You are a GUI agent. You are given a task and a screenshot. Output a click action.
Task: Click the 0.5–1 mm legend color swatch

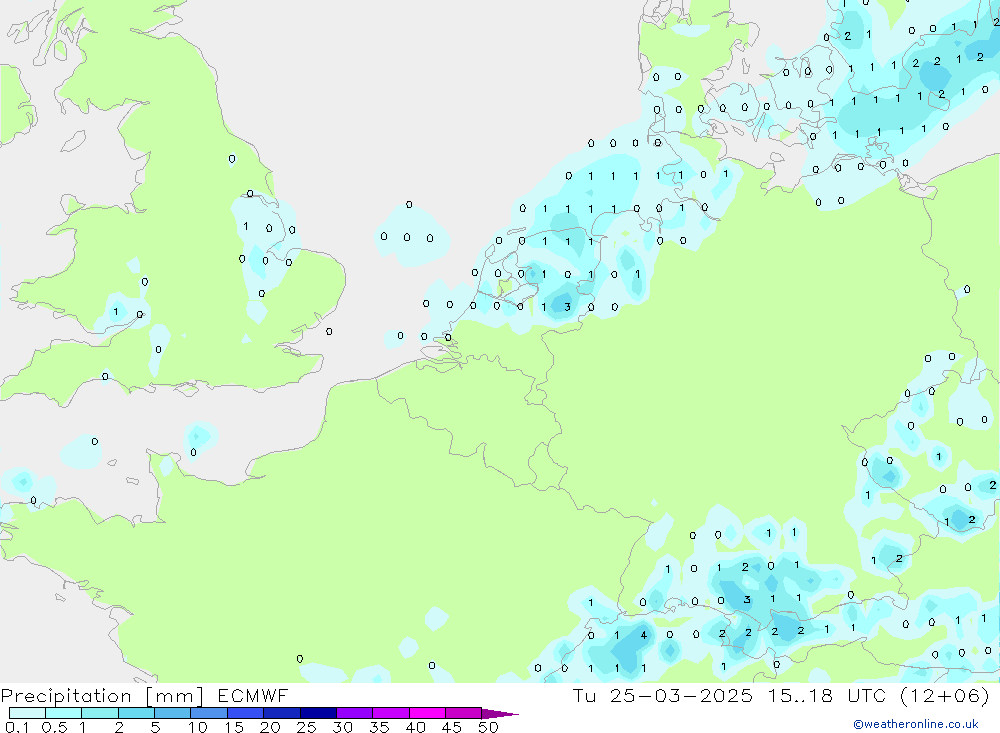(64, 713)
